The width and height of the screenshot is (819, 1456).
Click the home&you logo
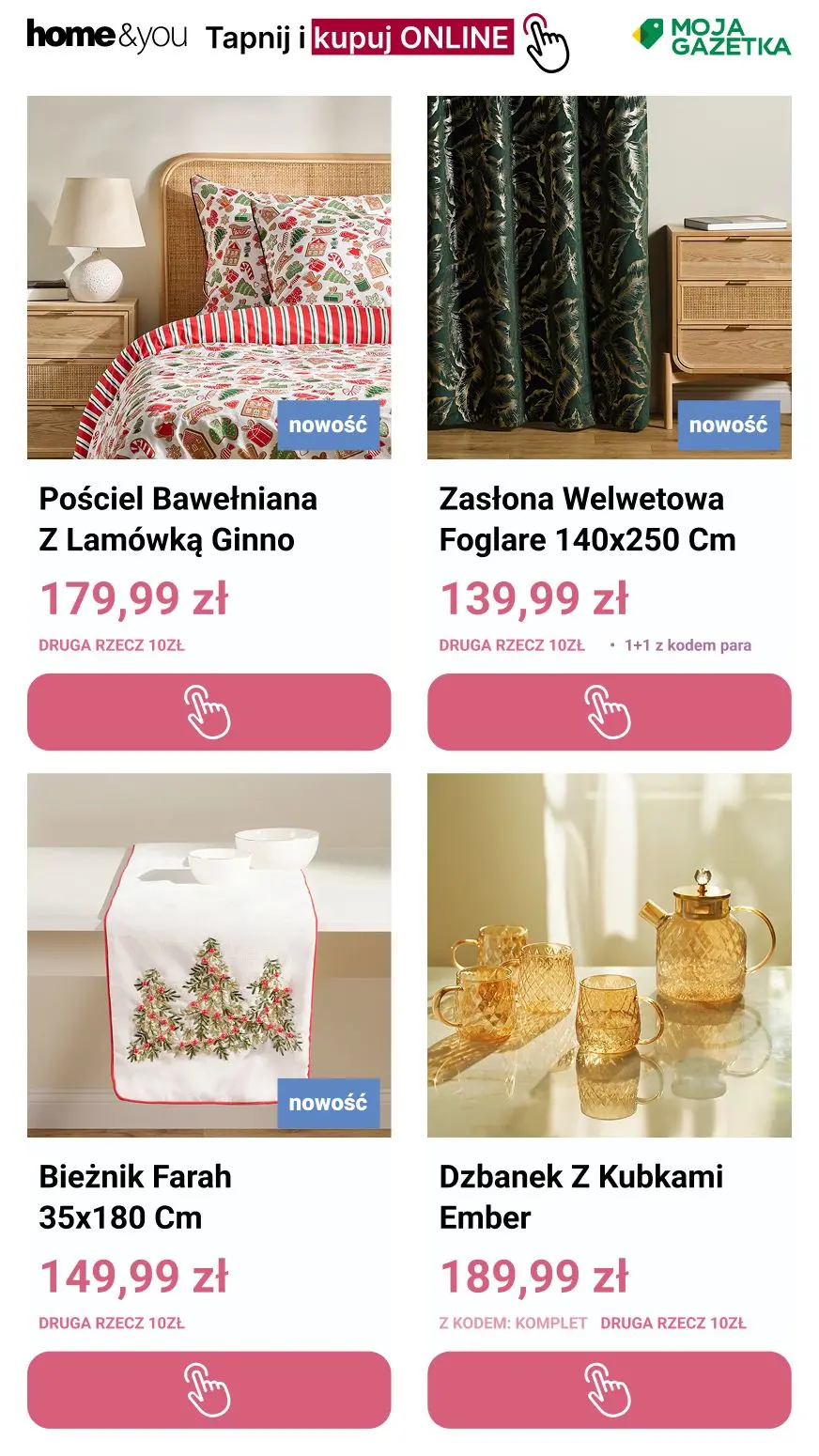(x=106, y=36)
